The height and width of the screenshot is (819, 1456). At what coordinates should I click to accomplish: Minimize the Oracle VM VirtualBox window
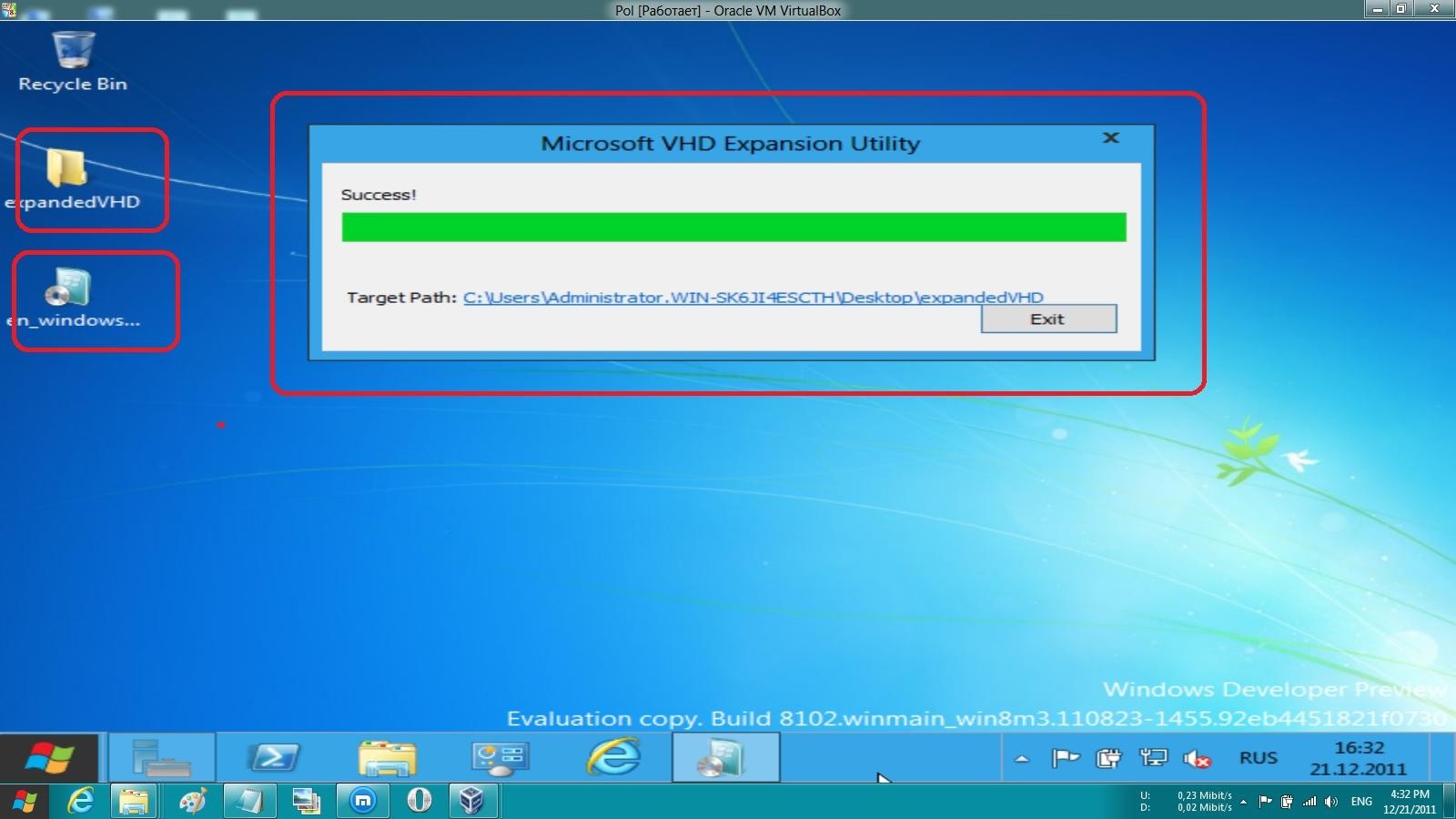[1377, 9]
